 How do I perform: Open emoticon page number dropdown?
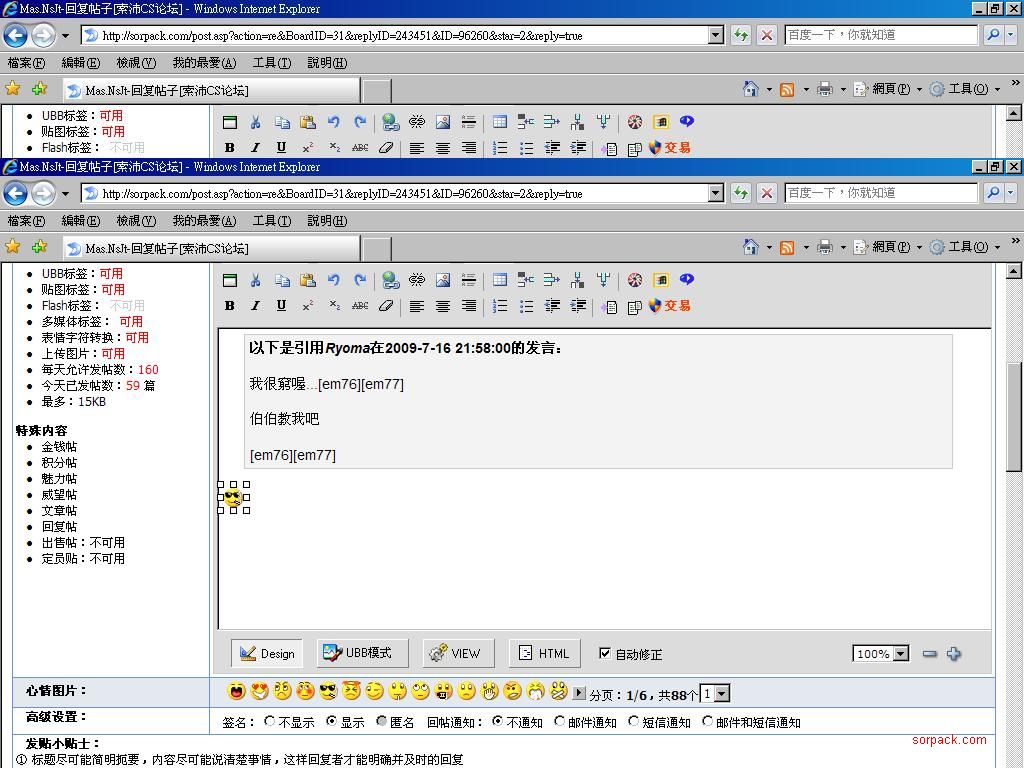[722, 694]
